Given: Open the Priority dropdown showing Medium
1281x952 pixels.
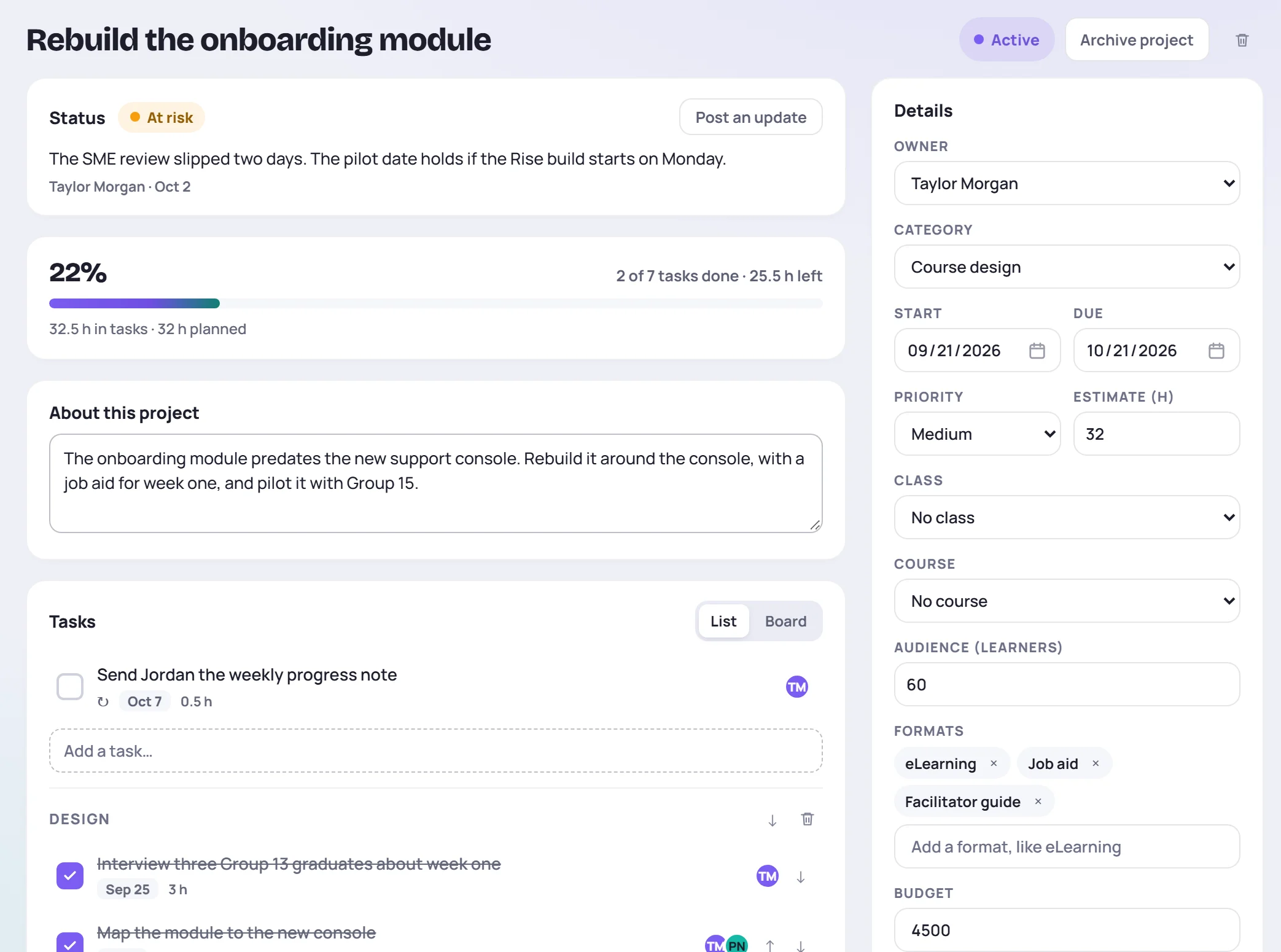Looking at the screenshot, I should click(978, 434).
